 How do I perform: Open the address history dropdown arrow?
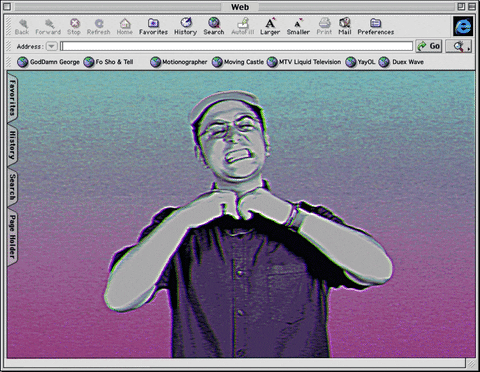point(52,46)
